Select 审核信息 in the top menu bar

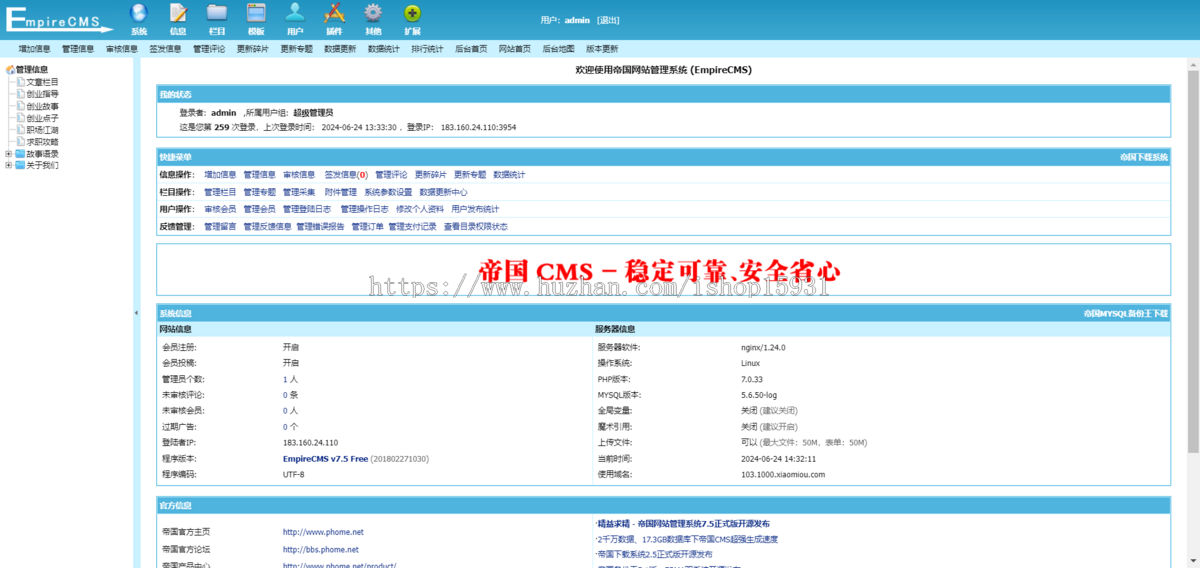(x=122, y=49)
